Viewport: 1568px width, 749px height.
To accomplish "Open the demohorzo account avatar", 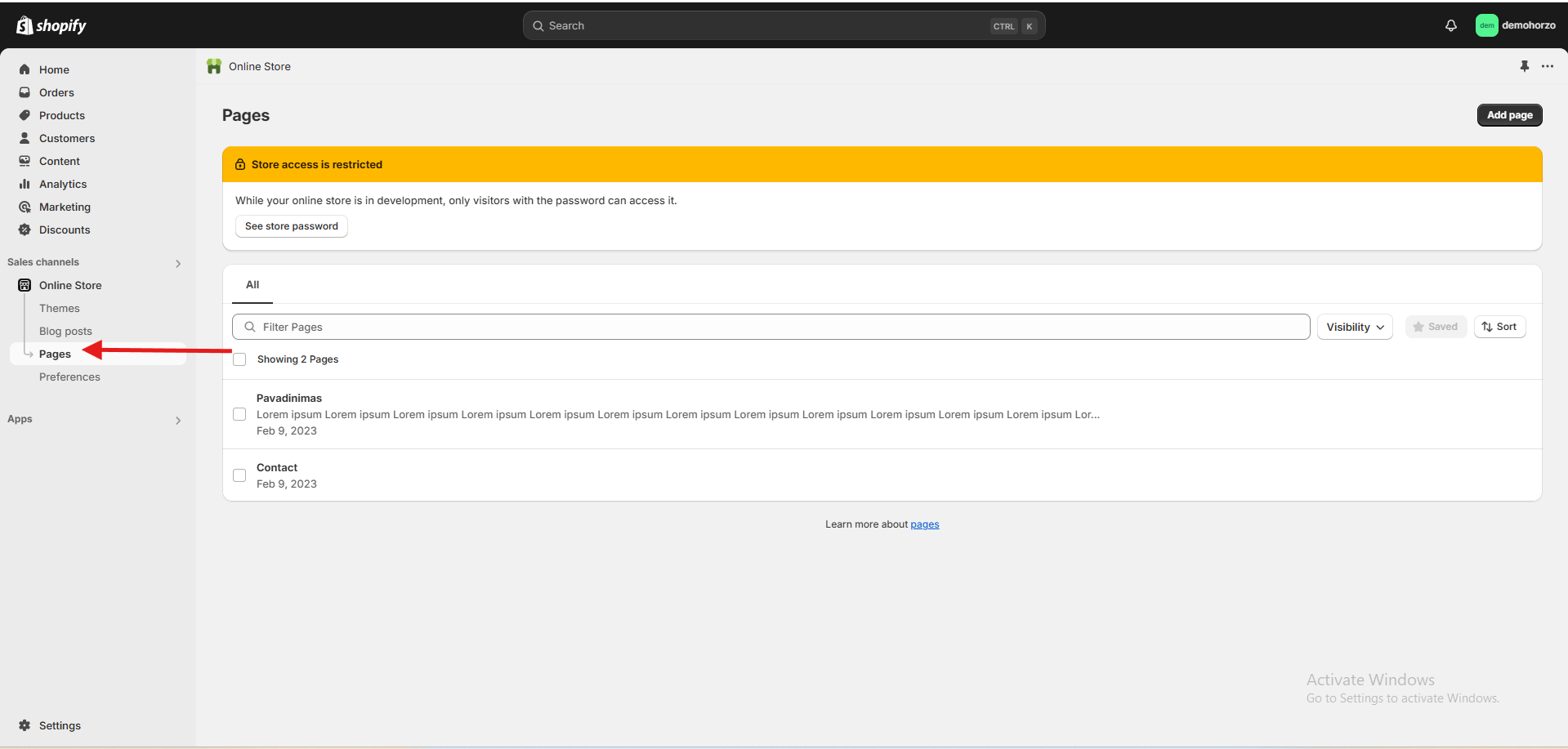I will pos(1486,25).
